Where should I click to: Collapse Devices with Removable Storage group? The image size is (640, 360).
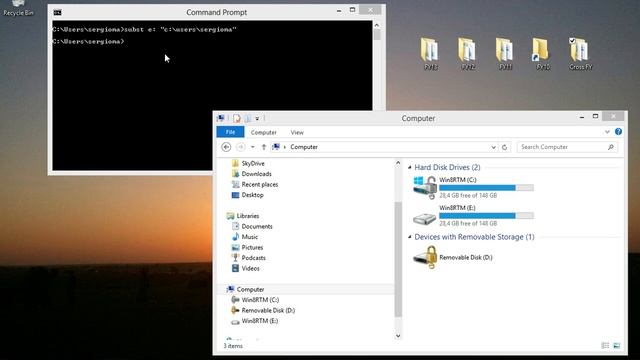pos(409,237)
